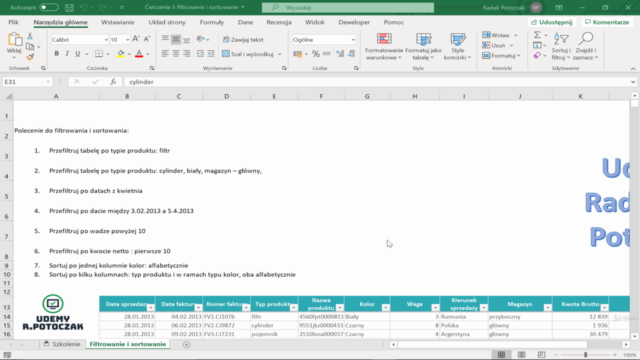Screen dimensions: 640x360
Task: Click the Komentarze button
Action: (x=607, y=22)
